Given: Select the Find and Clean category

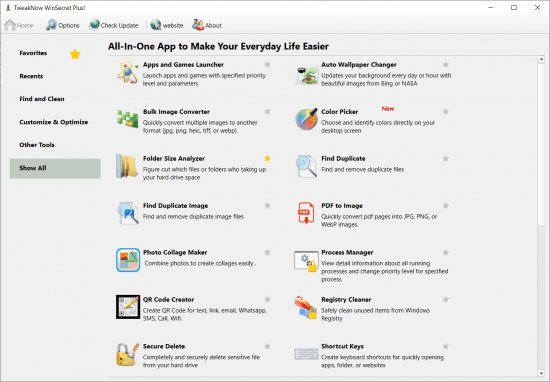Looking at the screenshot, I should pos(42,99).
